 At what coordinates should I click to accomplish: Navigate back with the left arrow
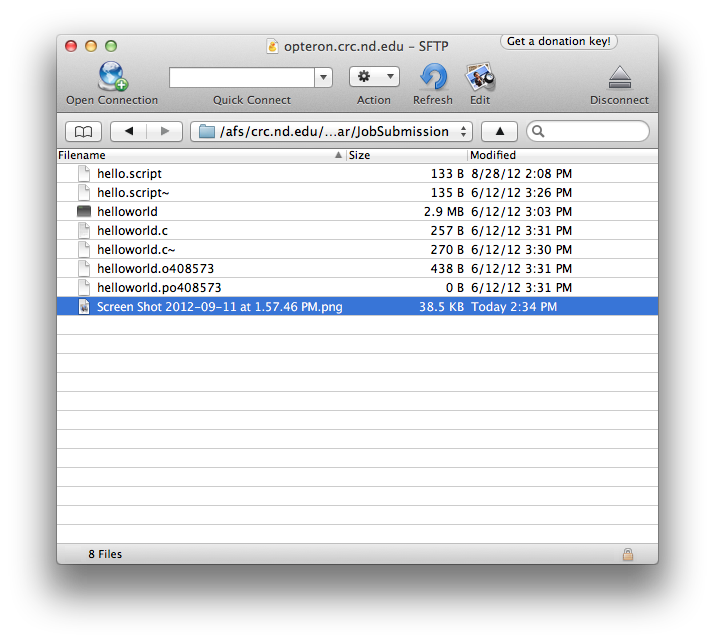pos(129,131)
